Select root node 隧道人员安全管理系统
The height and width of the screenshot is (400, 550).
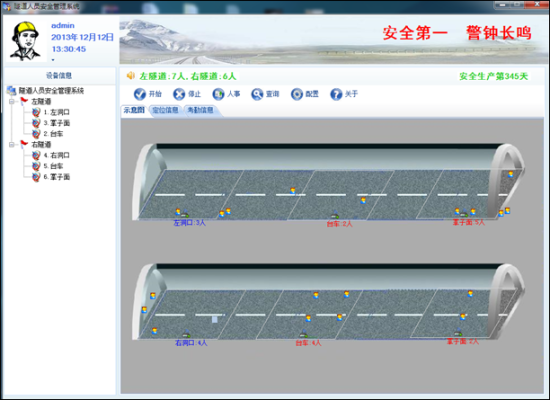(51, 91)
